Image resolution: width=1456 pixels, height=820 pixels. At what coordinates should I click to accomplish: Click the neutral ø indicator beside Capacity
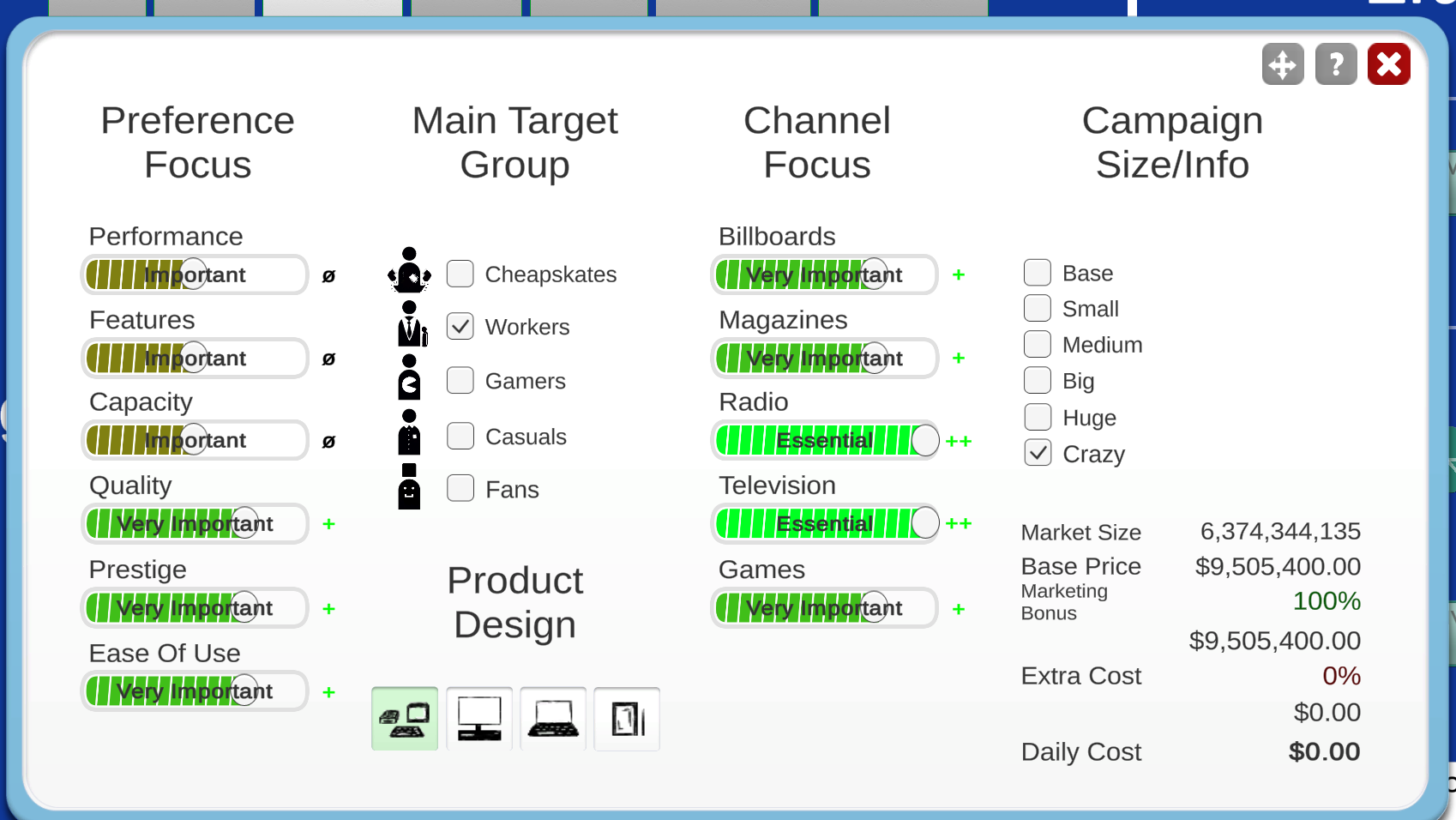[328, 441]
